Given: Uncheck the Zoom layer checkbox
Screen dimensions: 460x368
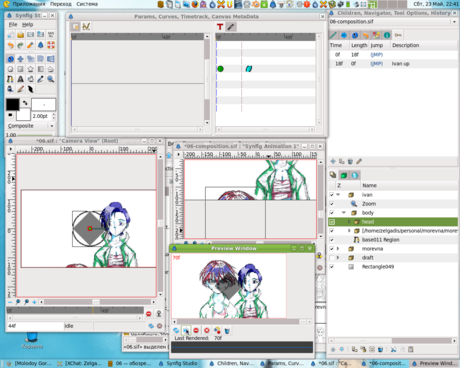Looking at the screenshot, I should coord(332,204).
